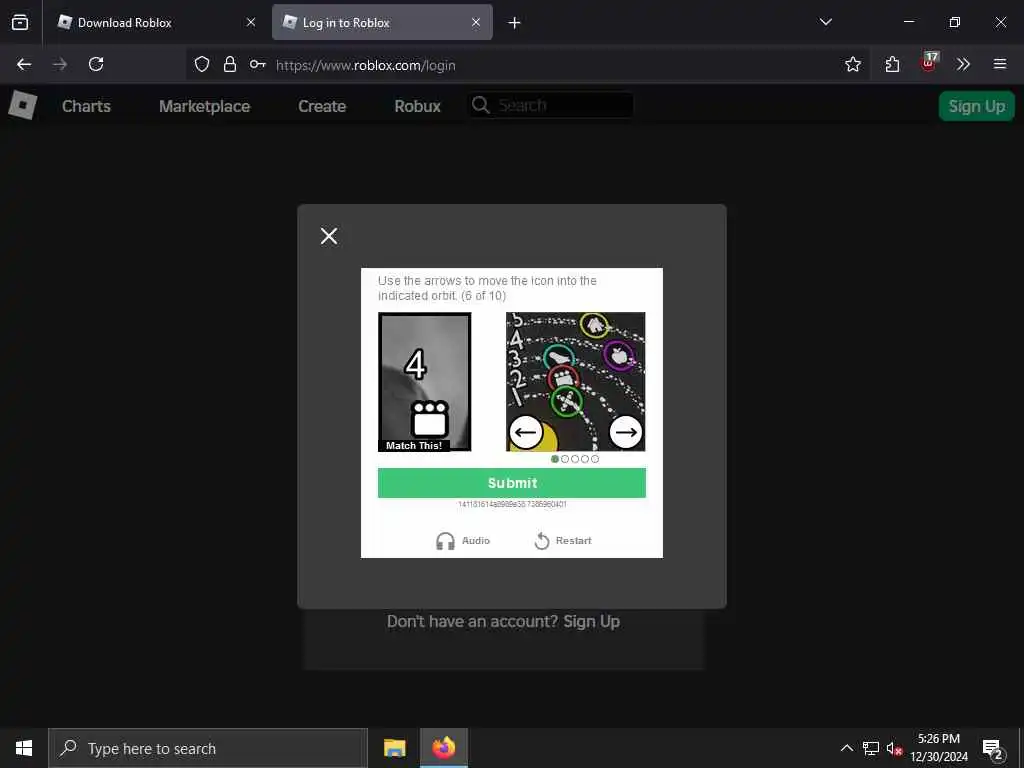The width and height of the screenshot is (1024, 768).
Task: Restart the captcha challenge
Action: point(562,541)
